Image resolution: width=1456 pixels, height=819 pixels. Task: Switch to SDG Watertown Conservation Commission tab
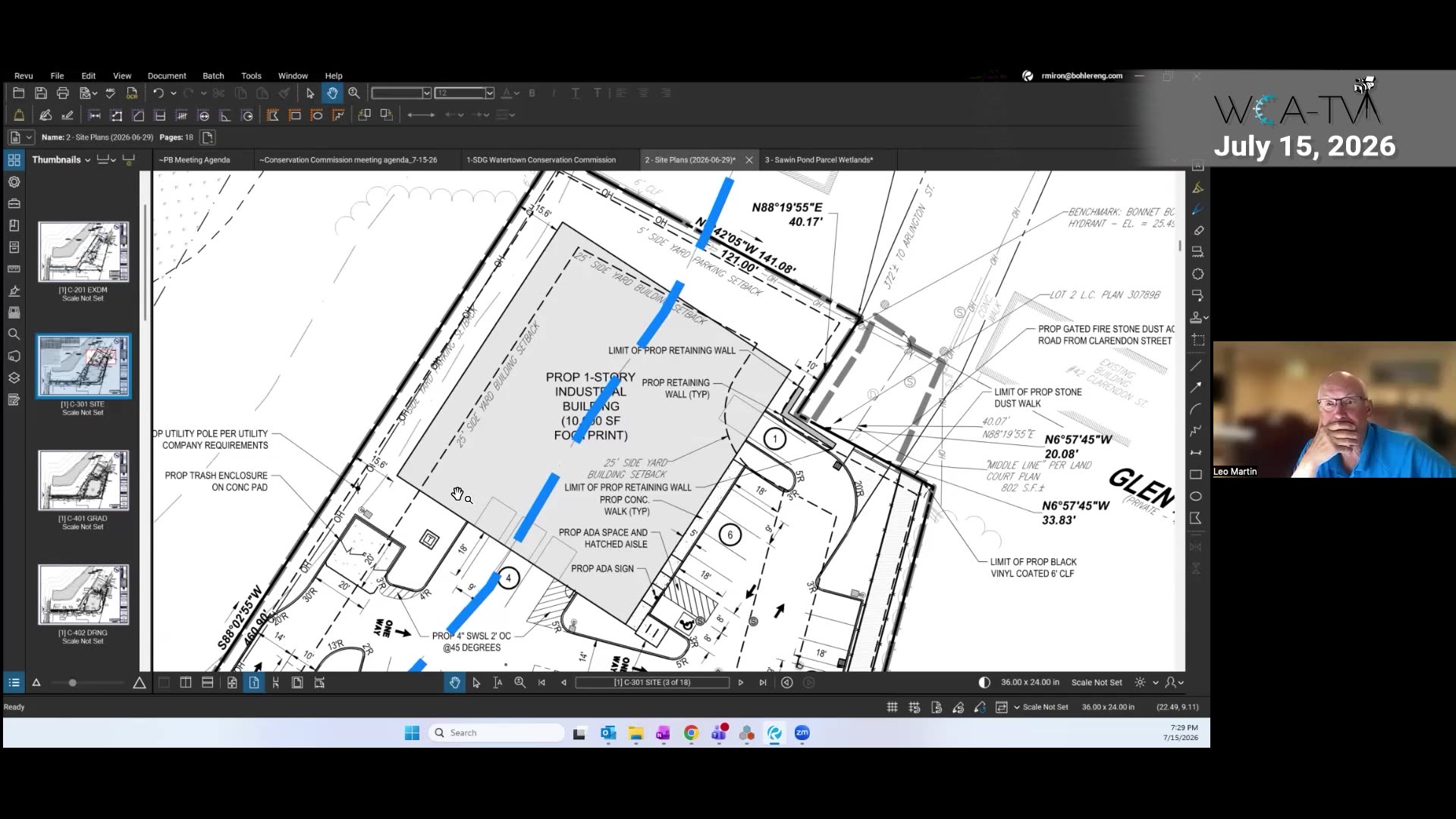[x=541, y=160]
